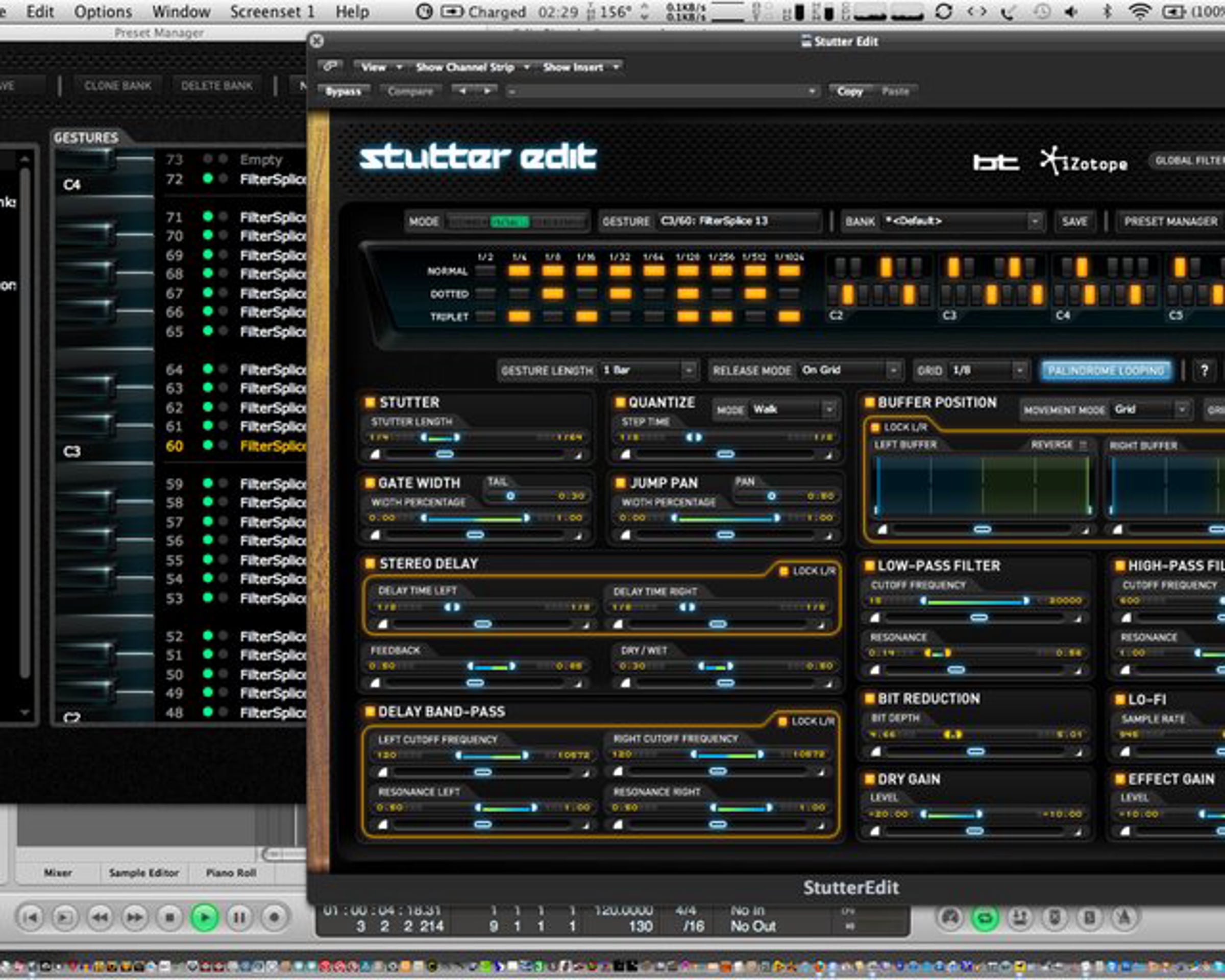
Task: Click the iZotope logo
Action: (1084, 162)
